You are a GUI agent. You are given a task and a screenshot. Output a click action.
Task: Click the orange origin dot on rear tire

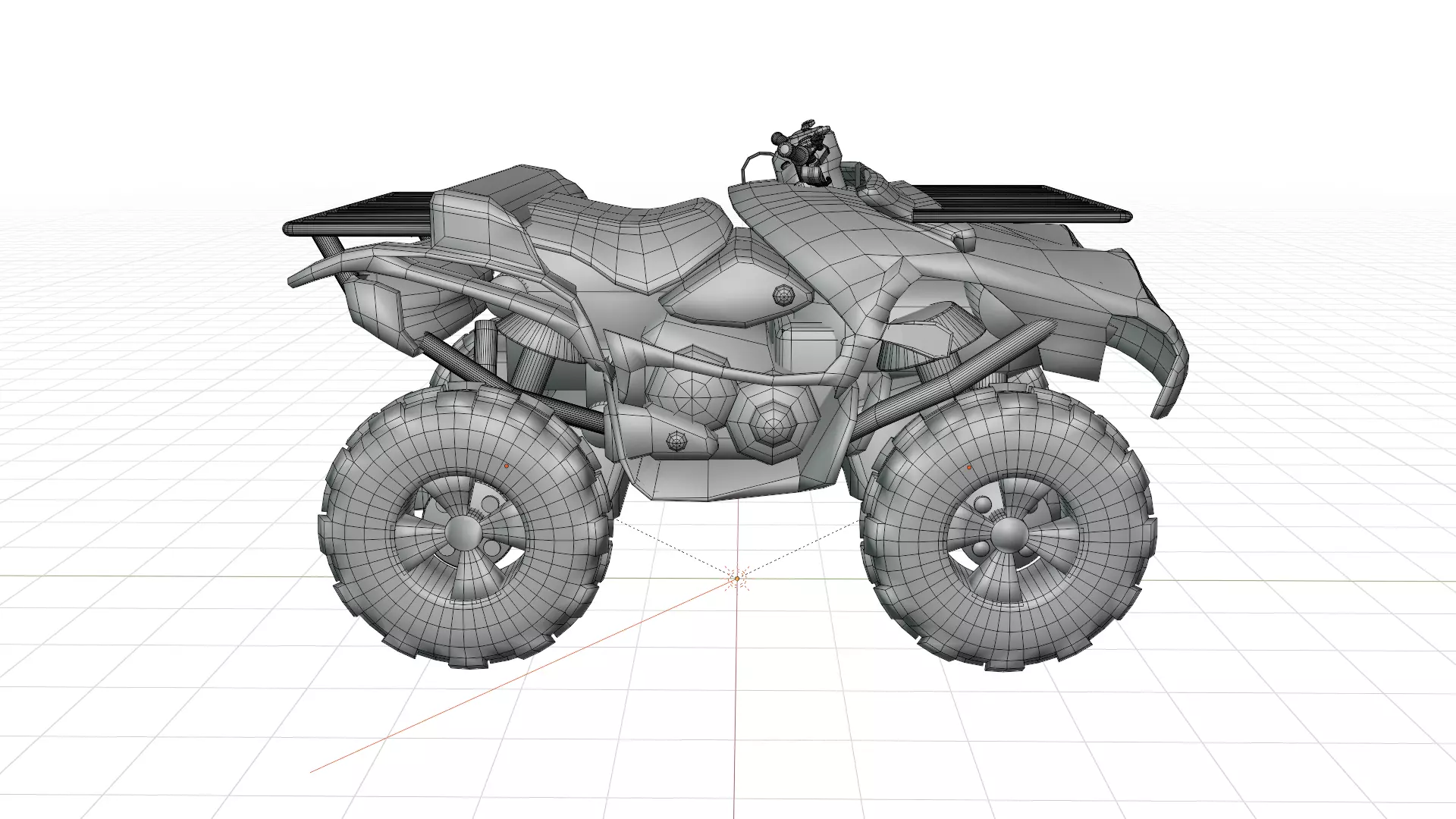click(507, 466)
